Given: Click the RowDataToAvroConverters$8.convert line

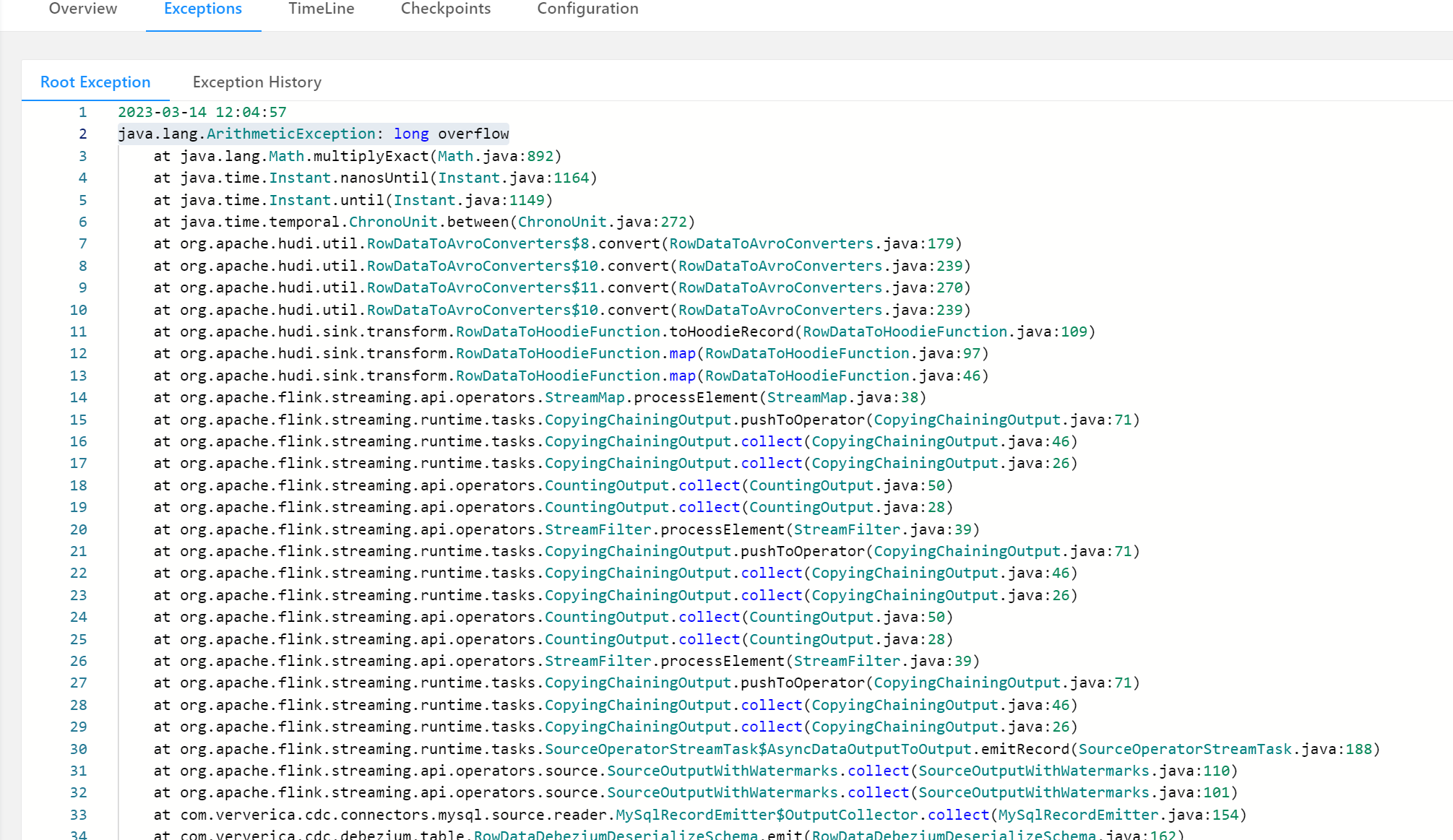Looking at the screenshot, I should click(558, 244).
